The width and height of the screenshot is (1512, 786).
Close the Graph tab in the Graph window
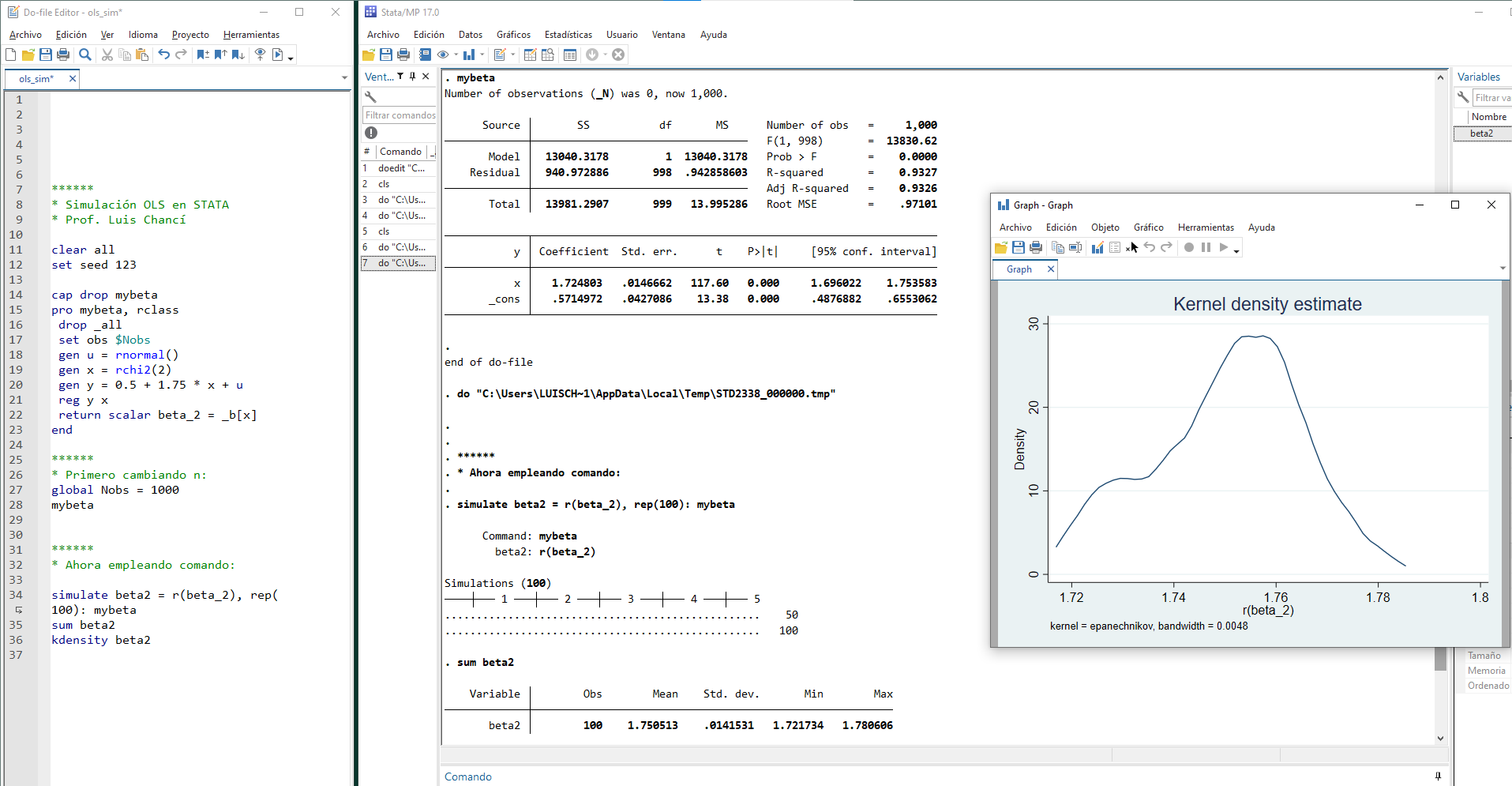1050,269
